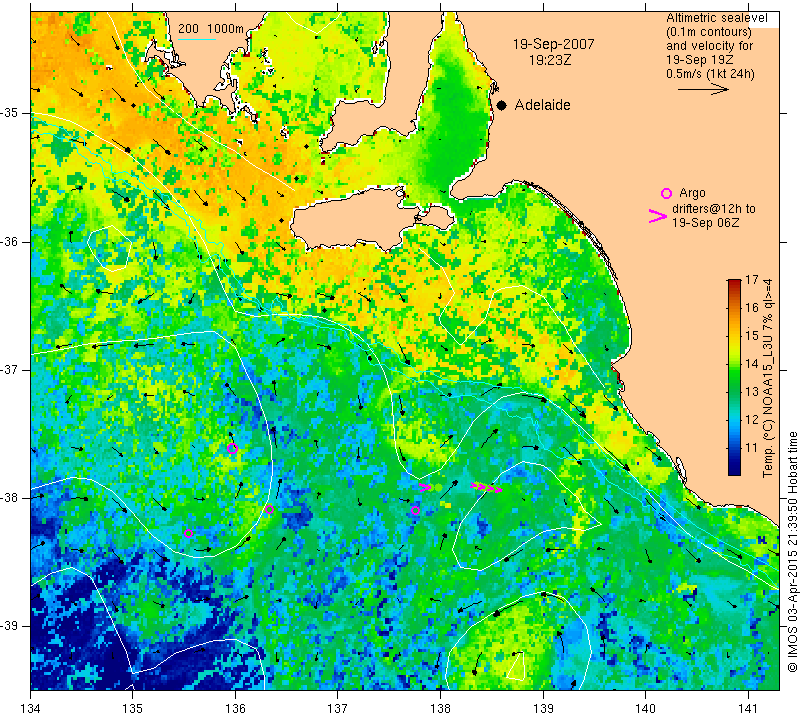Image resolution: width=800 pixels, height=720 pixels.
Task: Click the 14 tick on temperature scale
Action: coord(752,364)
